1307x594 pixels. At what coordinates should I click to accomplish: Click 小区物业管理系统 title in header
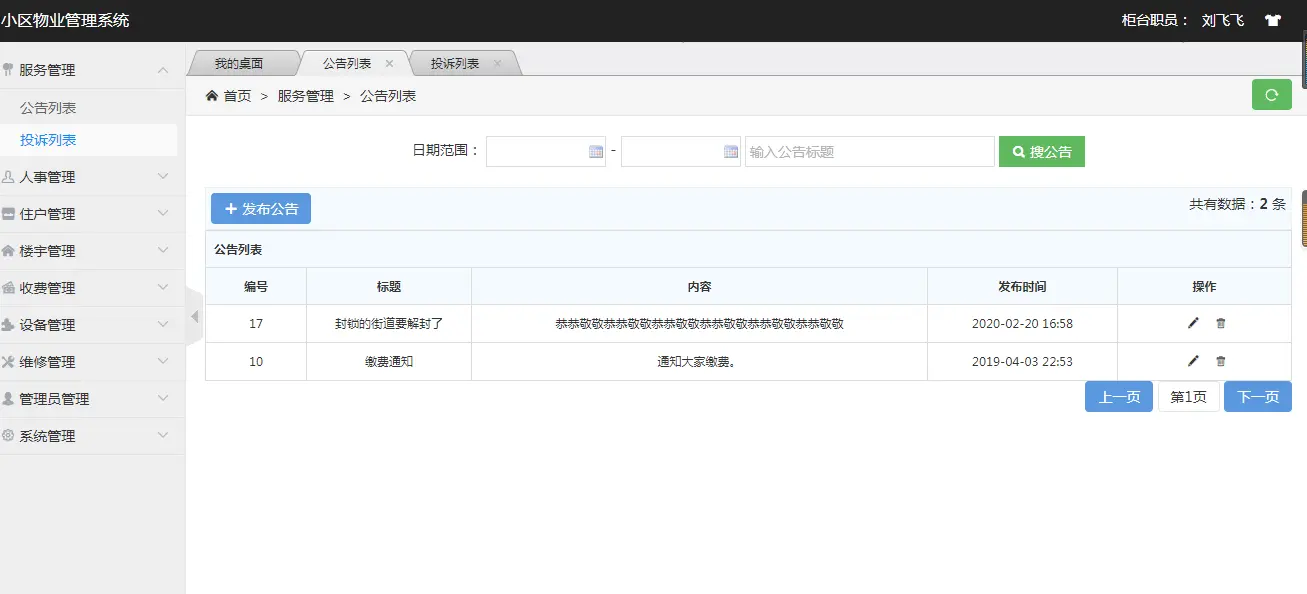coord(65,20)
